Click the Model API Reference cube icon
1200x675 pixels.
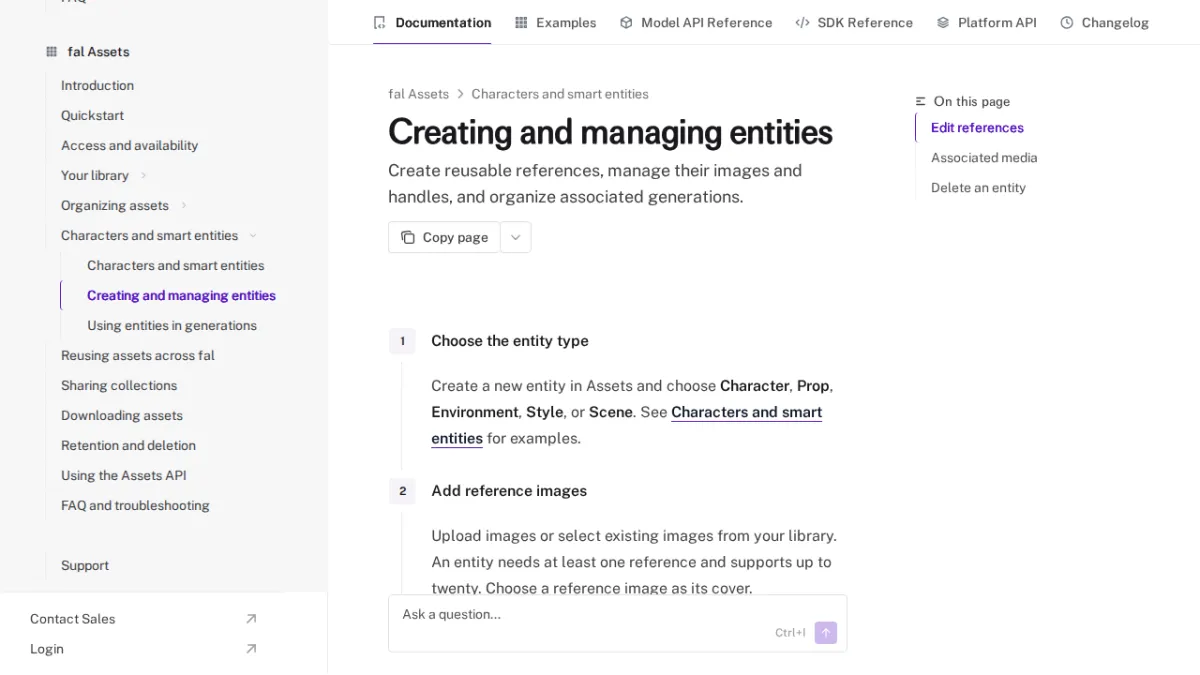point(626,23)
